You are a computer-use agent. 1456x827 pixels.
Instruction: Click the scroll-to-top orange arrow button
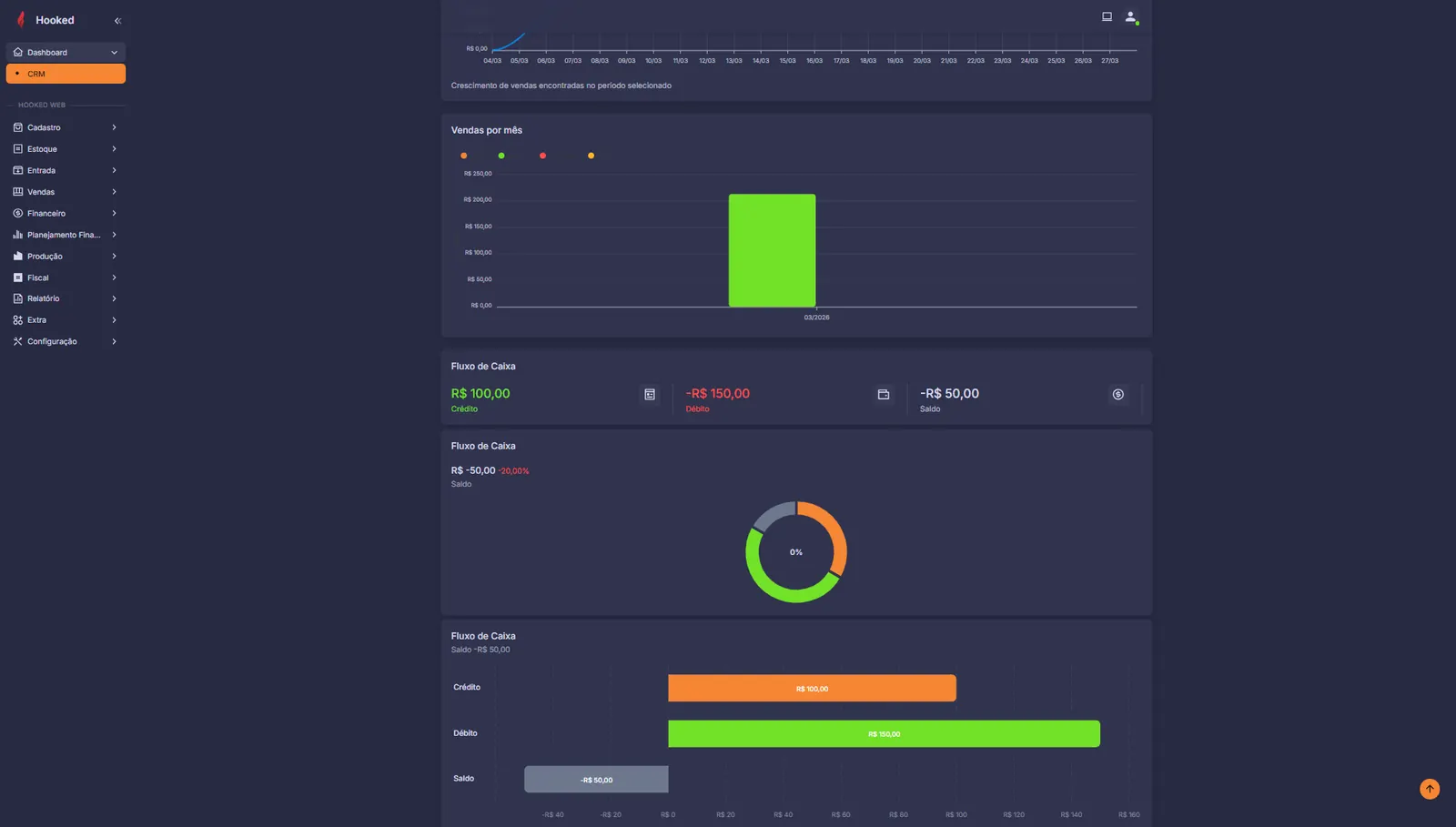(1430, 789)
